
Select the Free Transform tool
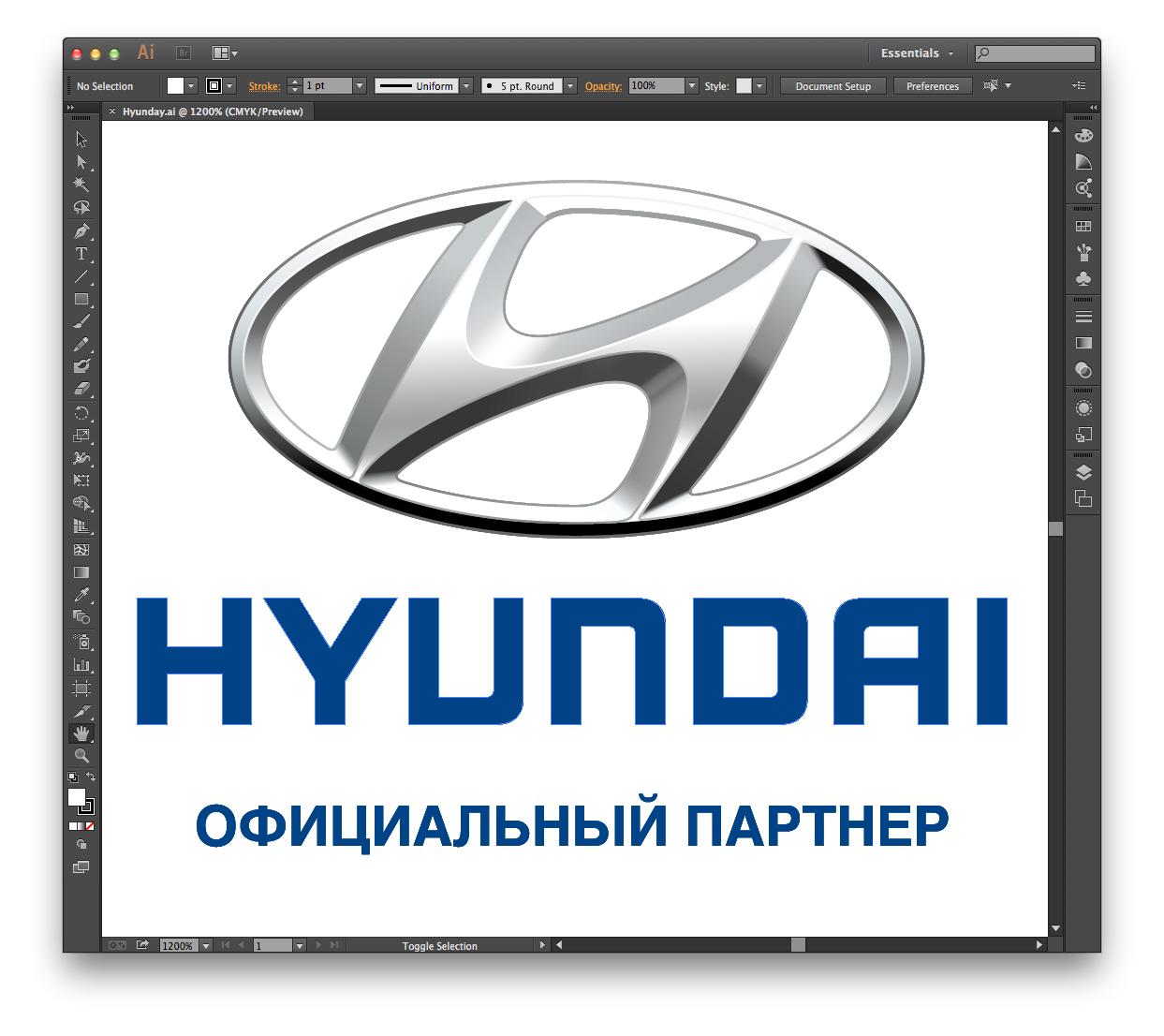(81, 481)
